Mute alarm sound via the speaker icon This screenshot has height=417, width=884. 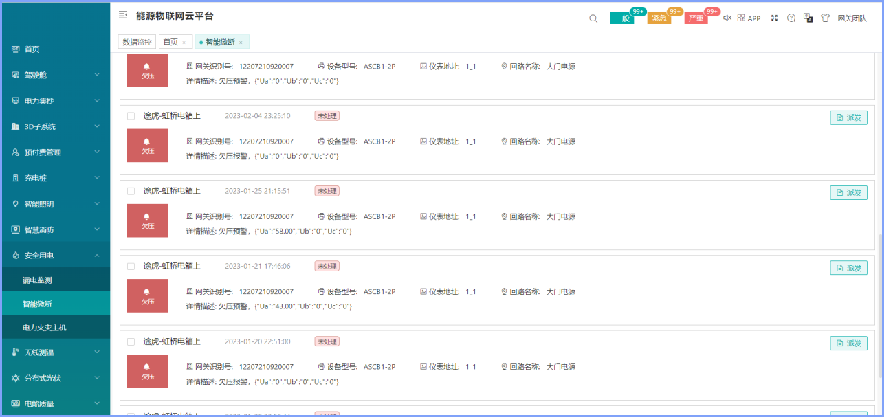[x=727, y=18]
